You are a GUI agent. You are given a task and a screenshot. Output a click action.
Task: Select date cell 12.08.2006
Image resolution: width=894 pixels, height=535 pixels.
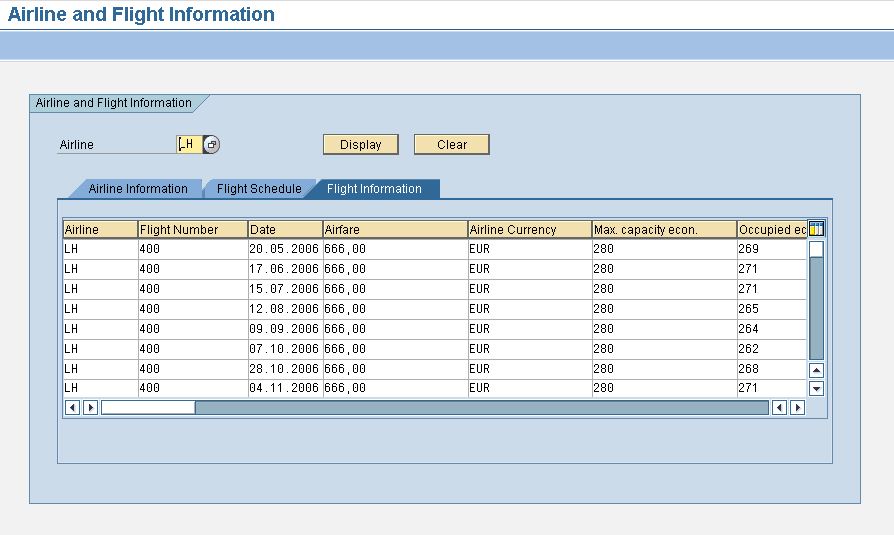(x=286, y=309)
